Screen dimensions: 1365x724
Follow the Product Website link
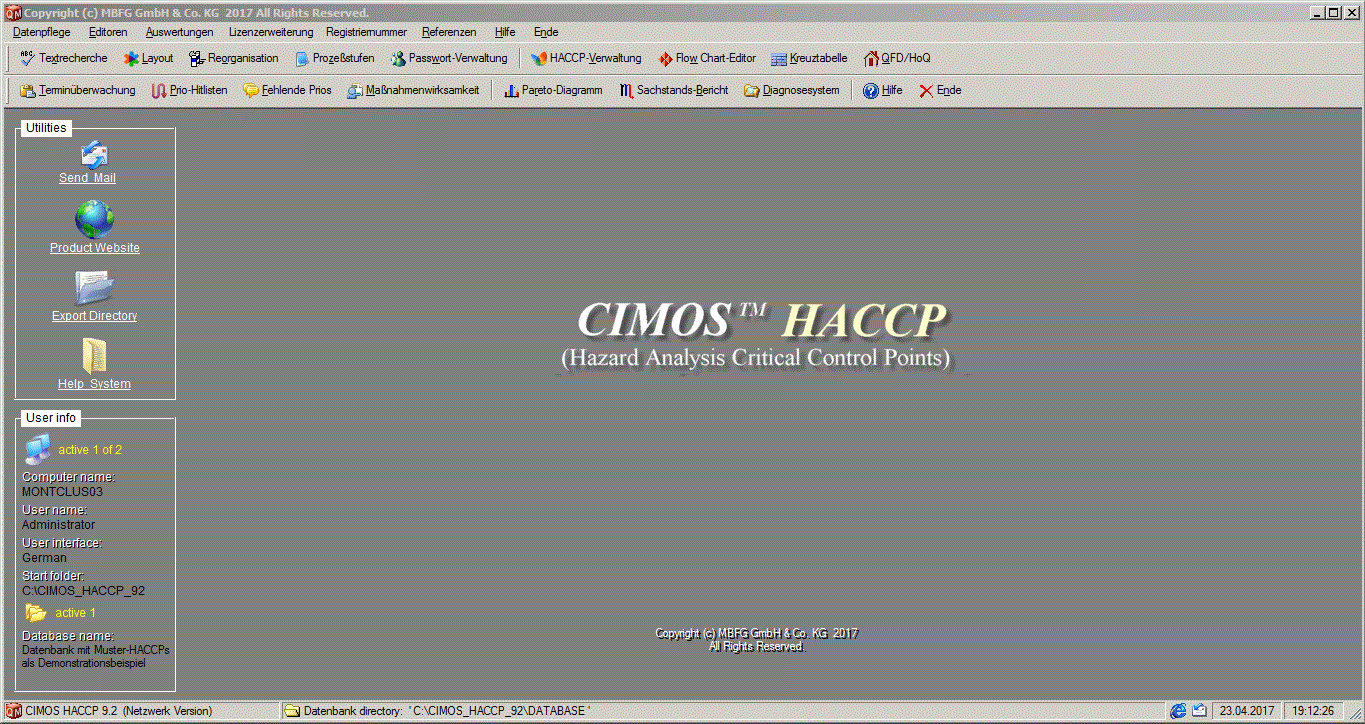coord(95,248)
